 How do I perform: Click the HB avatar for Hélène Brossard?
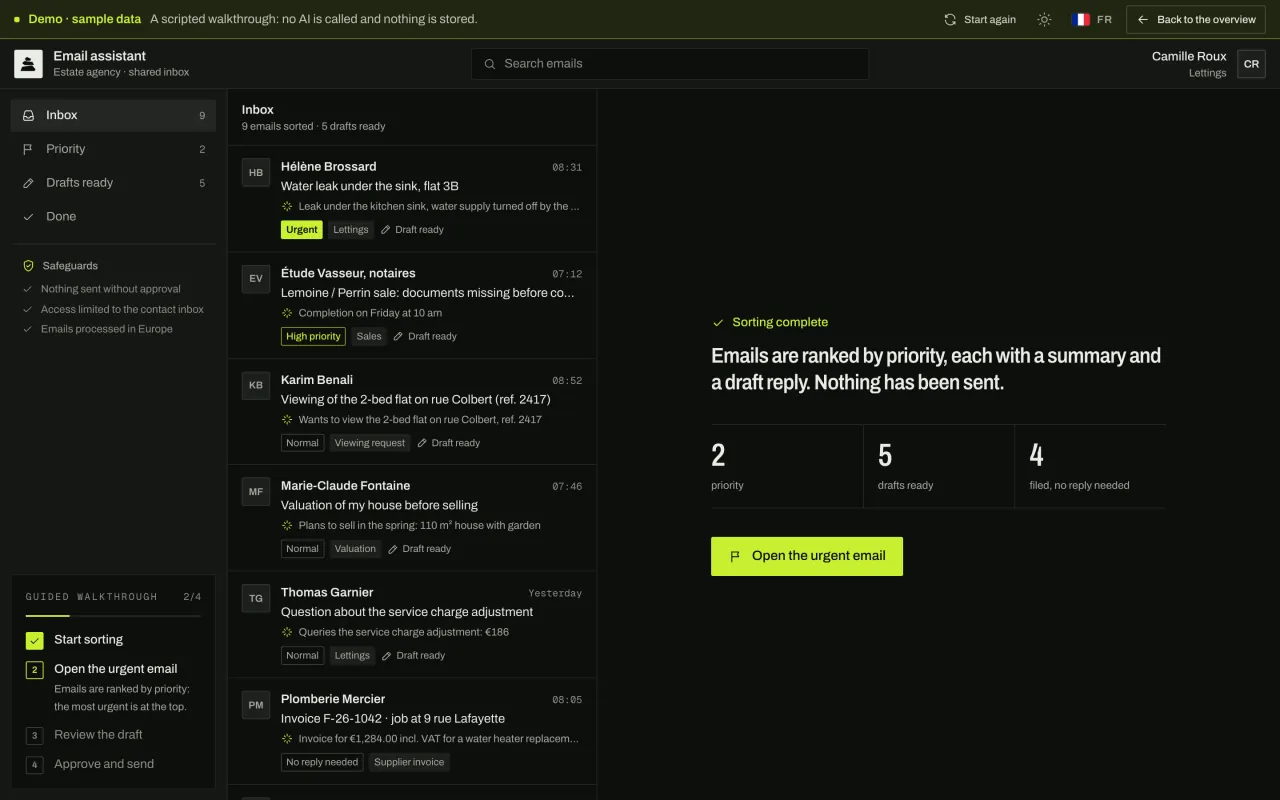coord(256,173)
